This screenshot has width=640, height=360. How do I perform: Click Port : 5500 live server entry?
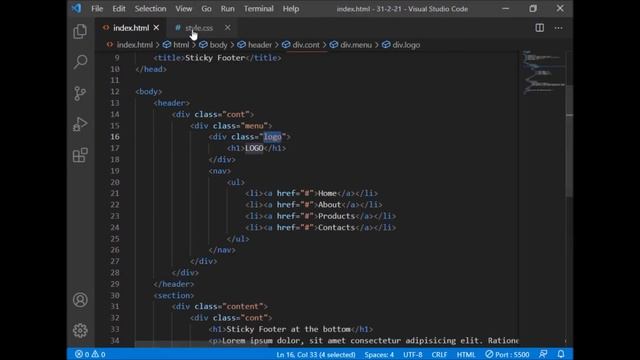(x=507, y=354)
